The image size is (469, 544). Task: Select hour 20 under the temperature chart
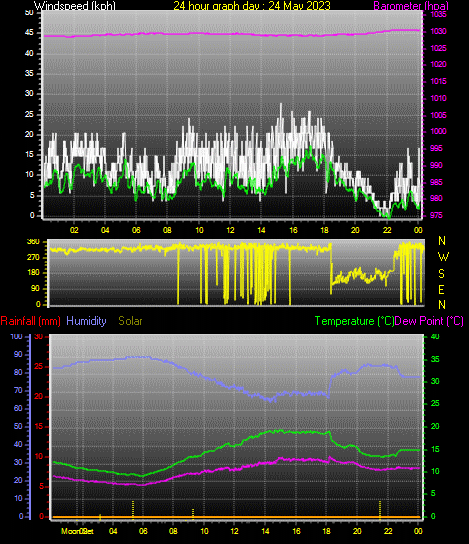coord(357,531)
